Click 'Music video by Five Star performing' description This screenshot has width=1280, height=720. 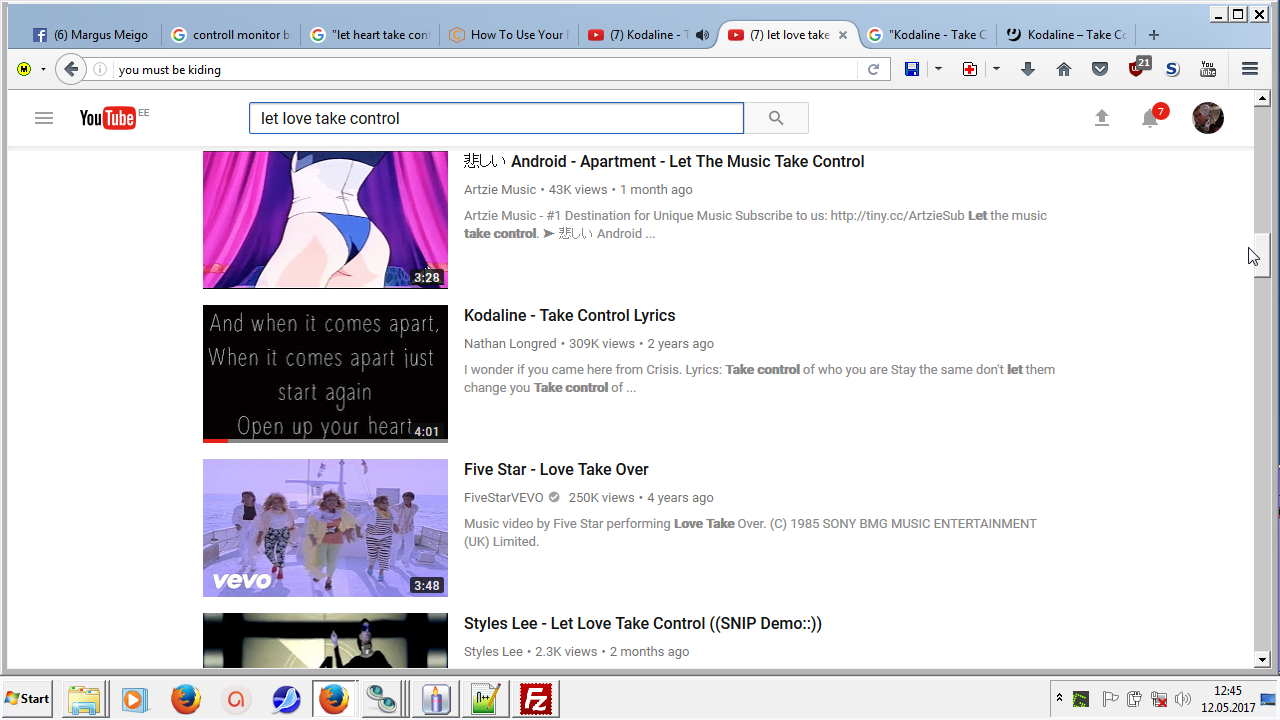coord(750,533)
